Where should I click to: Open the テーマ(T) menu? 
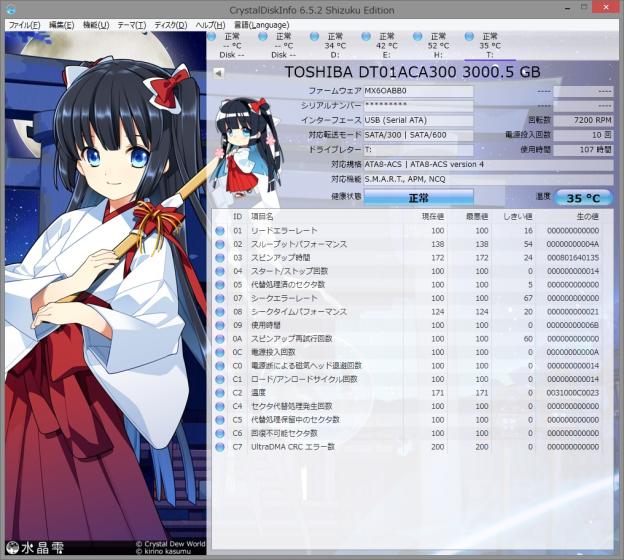(x=132, y=25)
